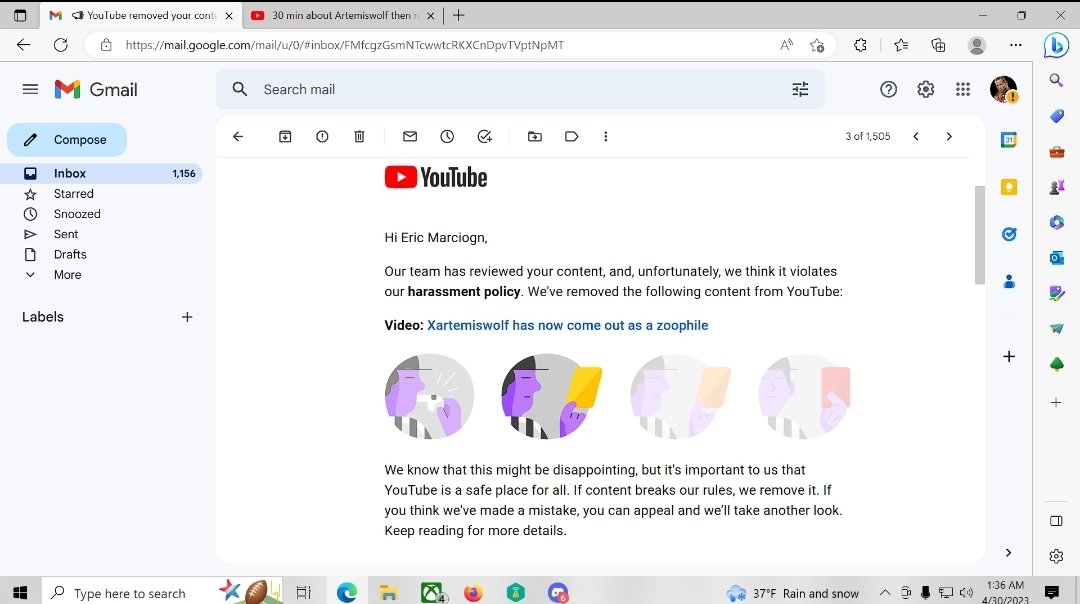Open the removed video title link

[x=568, y=325]
